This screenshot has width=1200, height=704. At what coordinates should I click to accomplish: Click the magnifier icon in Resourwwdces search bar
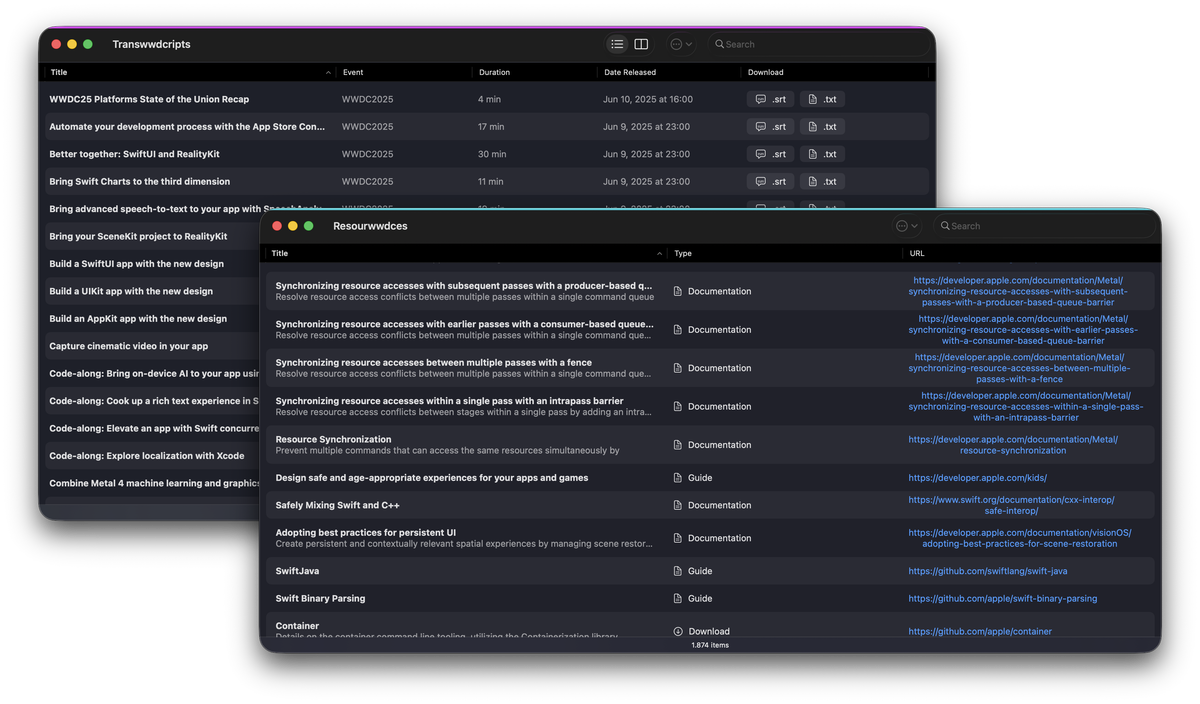coord(946,226)
